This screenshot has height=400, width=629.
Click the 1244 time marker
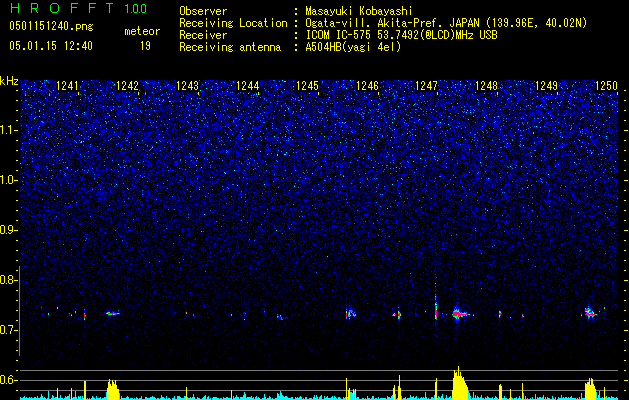click(x=248, y=85)
